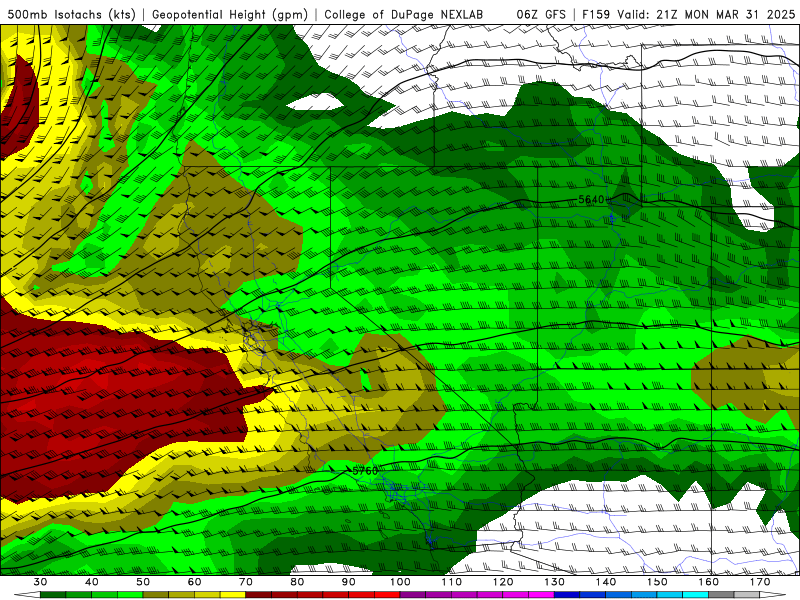Select the dark red swatch right of 70 in legend
800x600 pixels.
259,595
